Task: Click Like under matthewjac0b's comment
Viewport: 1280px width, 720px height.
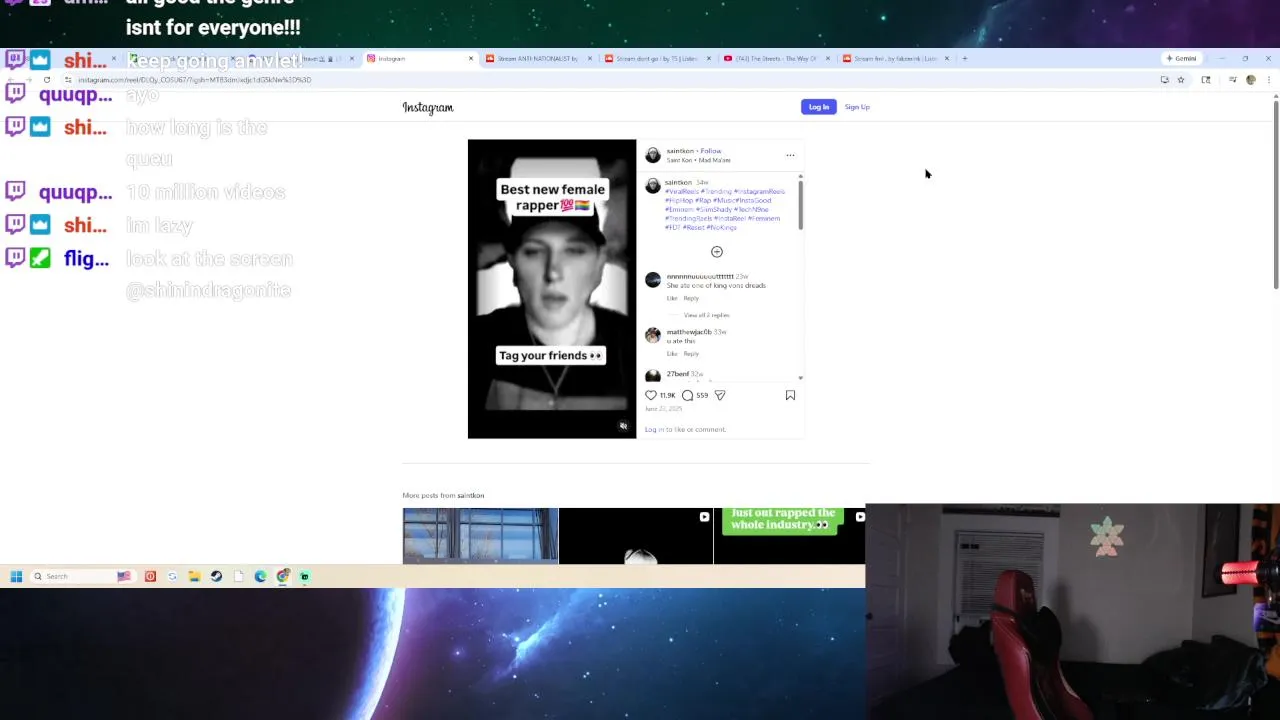Action: click(672, 354)
